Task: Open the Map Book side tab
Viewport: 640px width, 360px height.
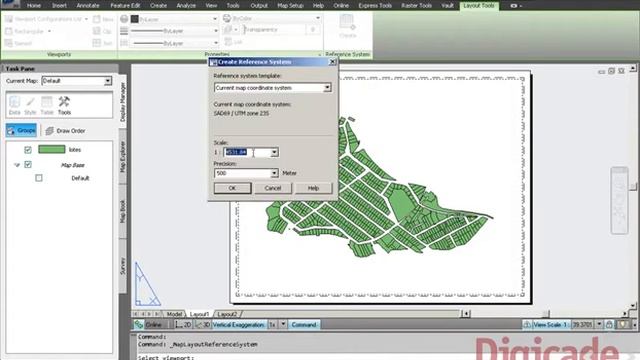Action: [122, 211]
